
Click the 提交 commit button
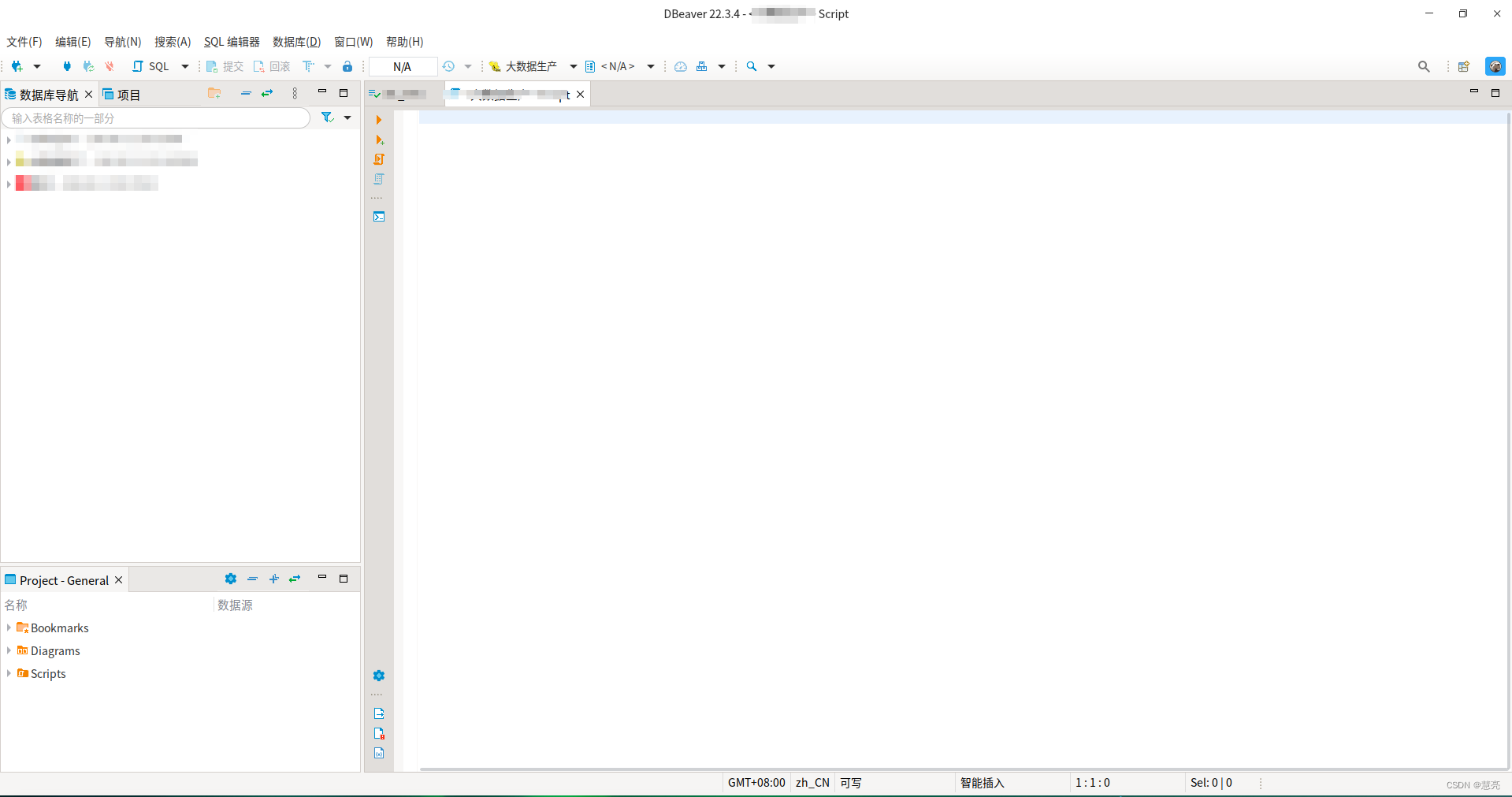point(226,66)
